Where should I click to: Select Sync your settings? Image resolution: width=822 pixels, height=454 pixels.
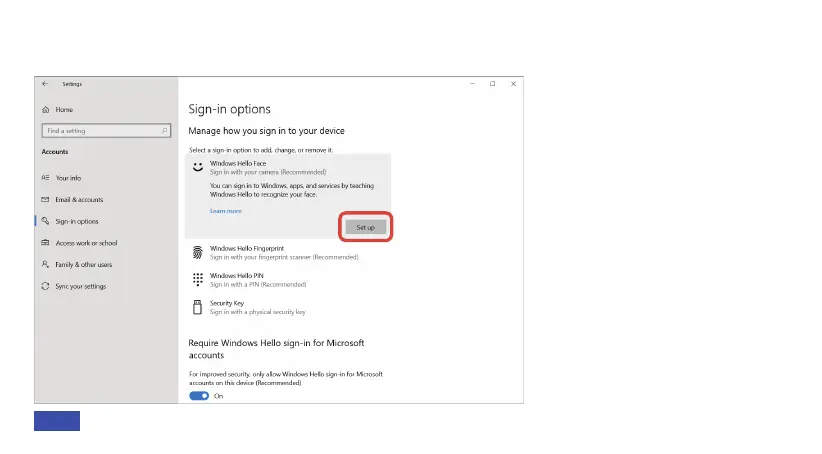[81, 286]
